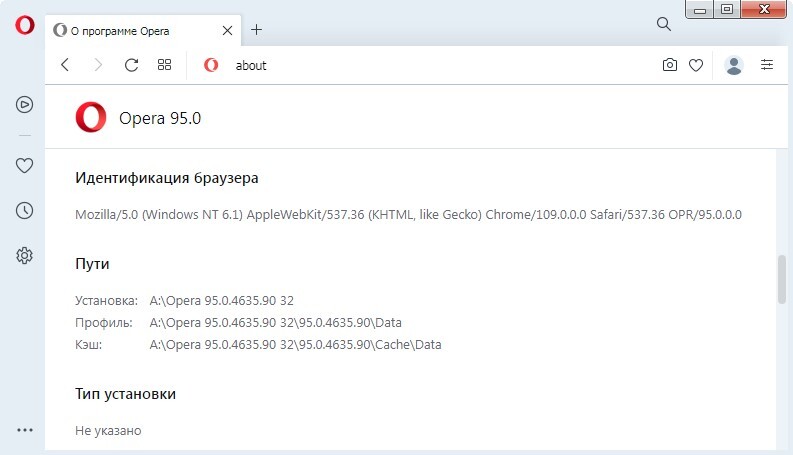Click the 'Не указано' value
The height and width of the screenshot is (455, 793).
pos(108,431)
